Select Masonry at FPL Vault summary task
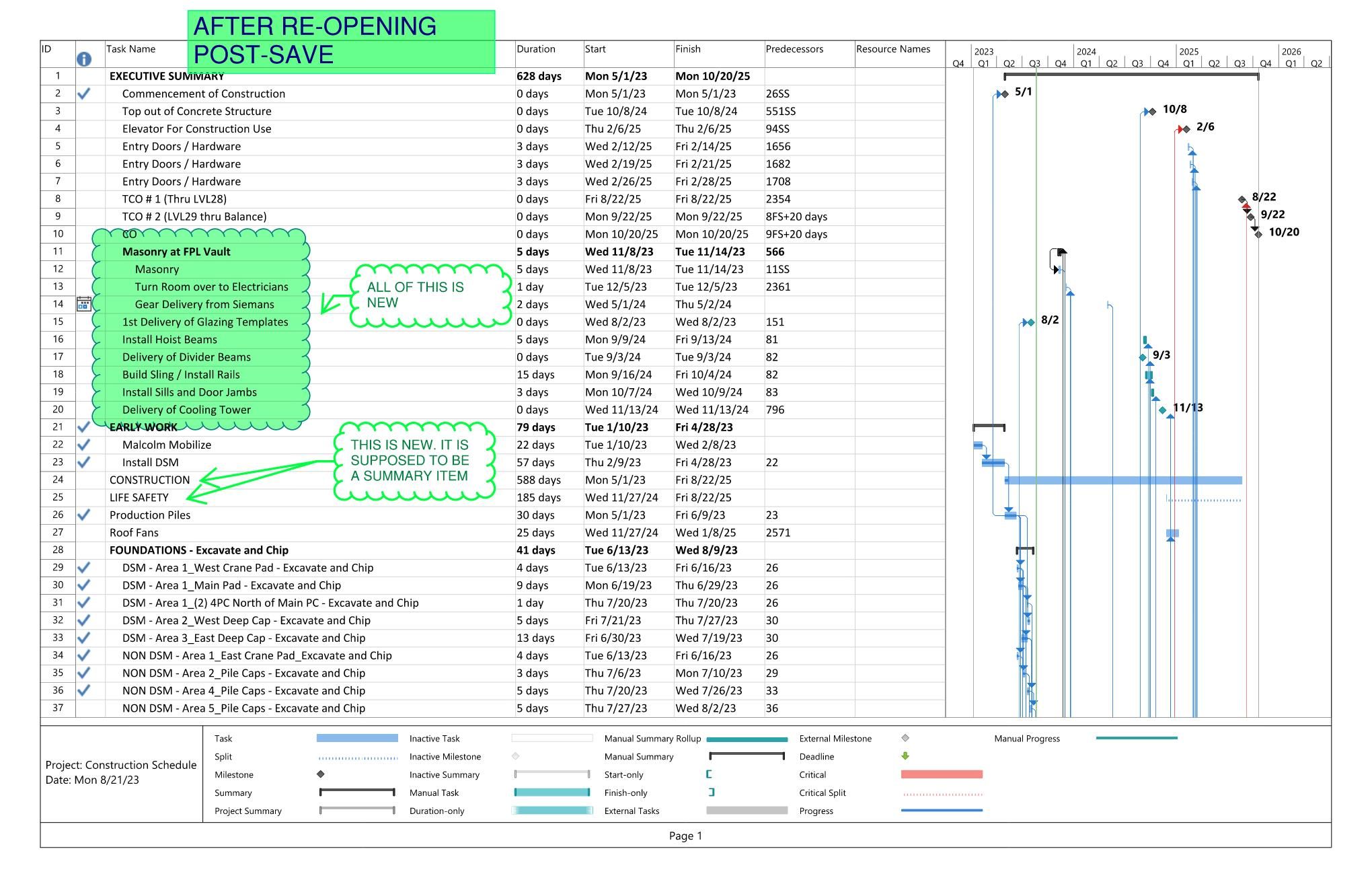1372x888 pixels. [x=176, y=252]
